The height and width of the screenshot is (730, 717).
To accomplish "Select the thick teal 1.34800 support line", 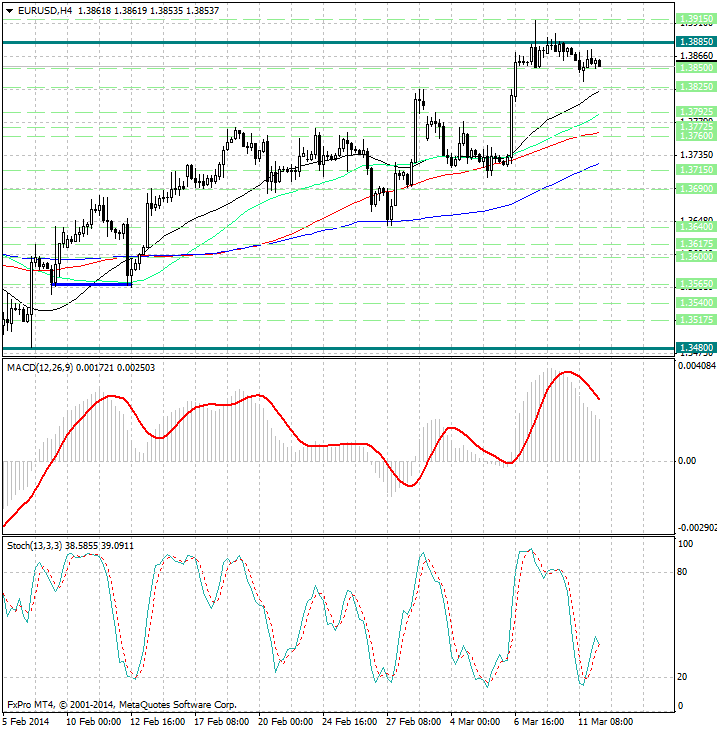I will (x=338, y=348).
